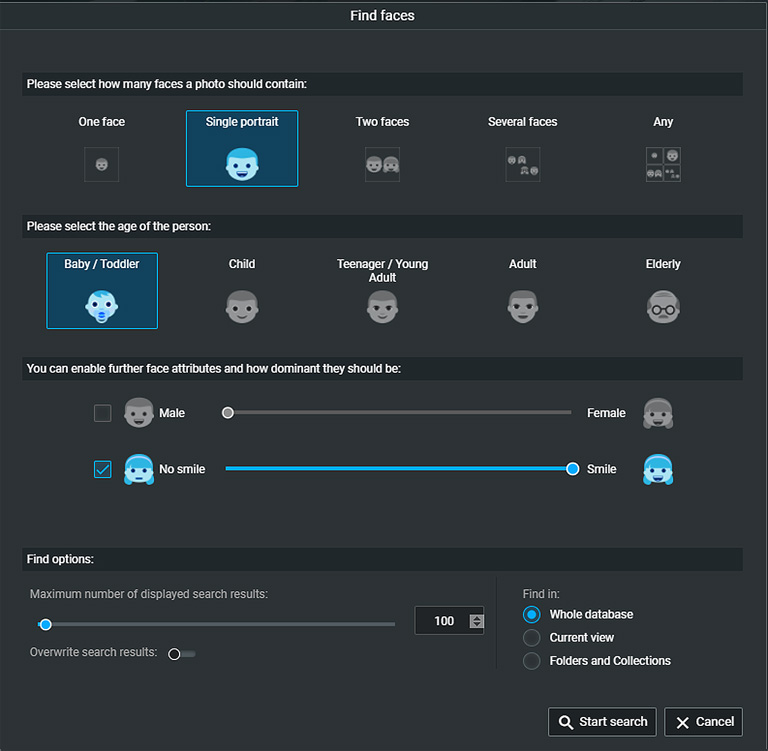Click the max results spinner arrows

(x=477, y=621)
